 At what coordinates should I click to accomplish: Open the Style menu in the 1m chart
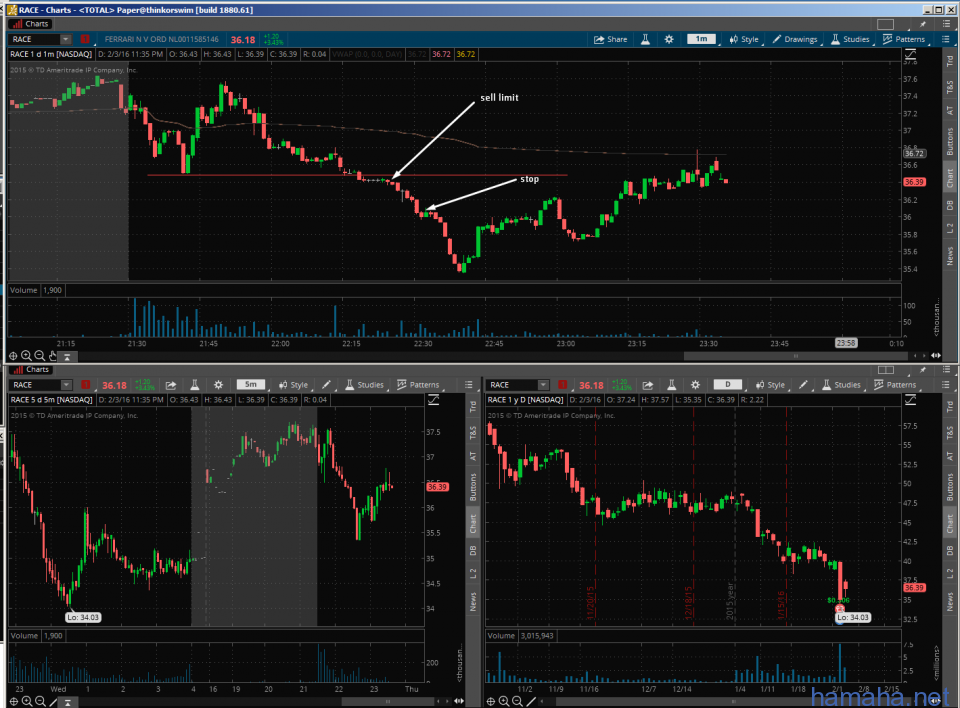coord(744,39)
